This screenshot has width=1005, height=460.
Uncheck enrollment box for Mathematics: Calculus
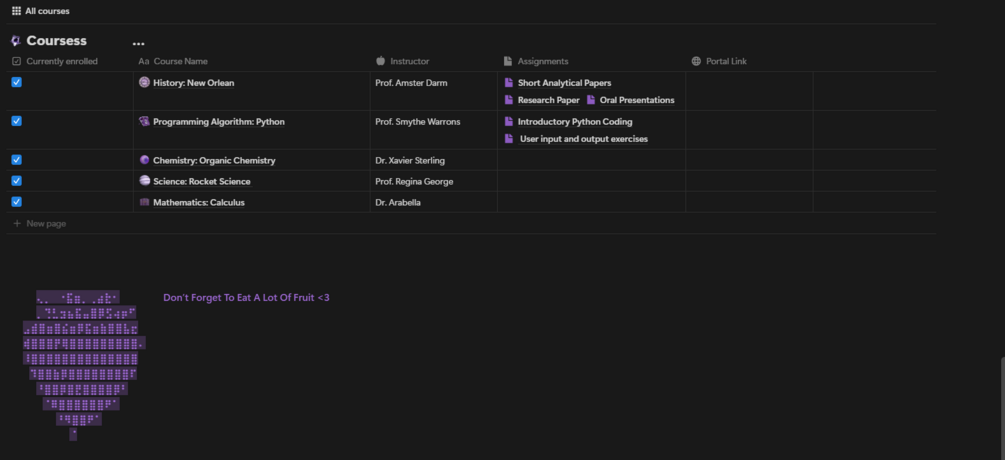tap(16, 202)
